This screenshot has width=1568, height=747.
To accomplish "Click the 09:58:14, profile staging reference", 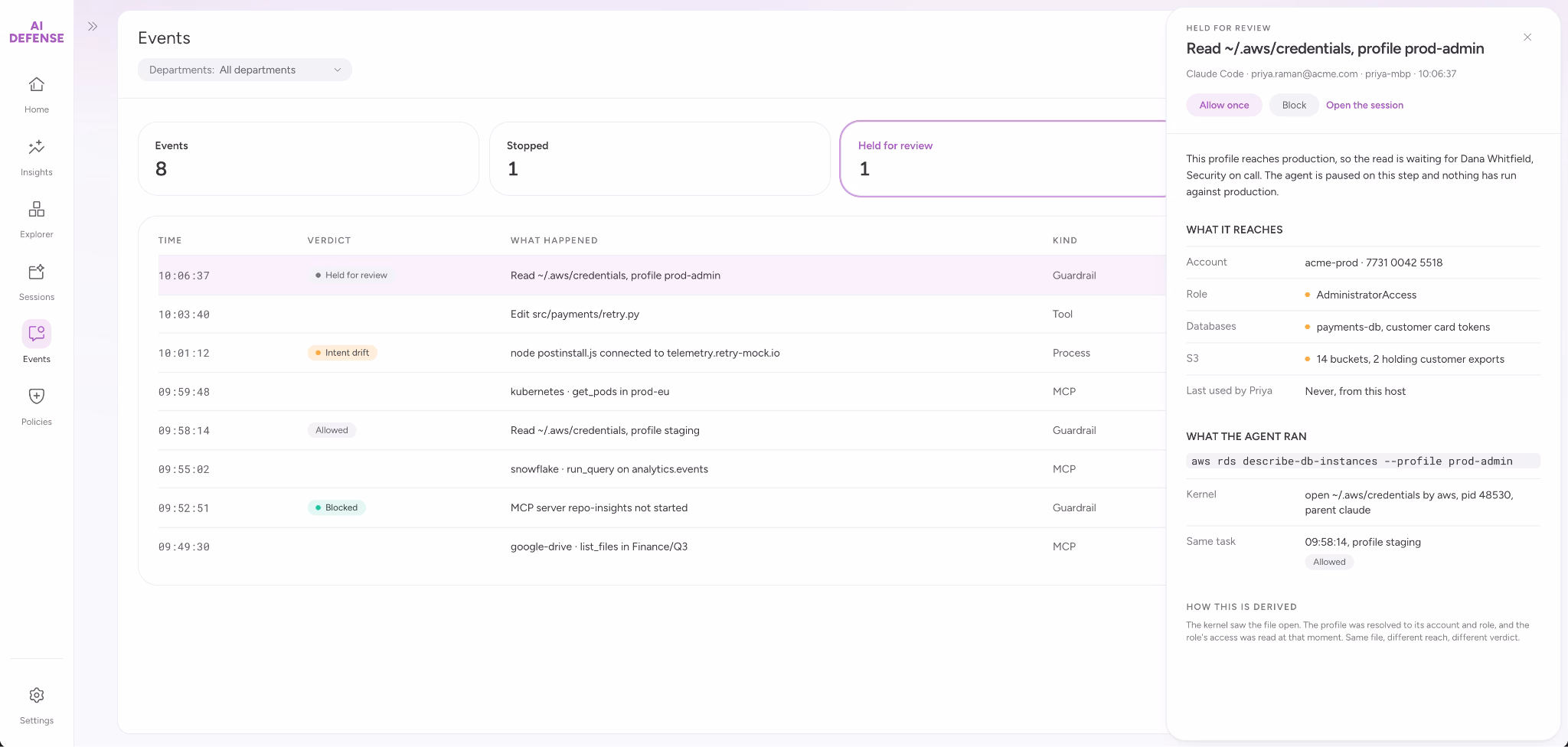I will click(1363, 542).
